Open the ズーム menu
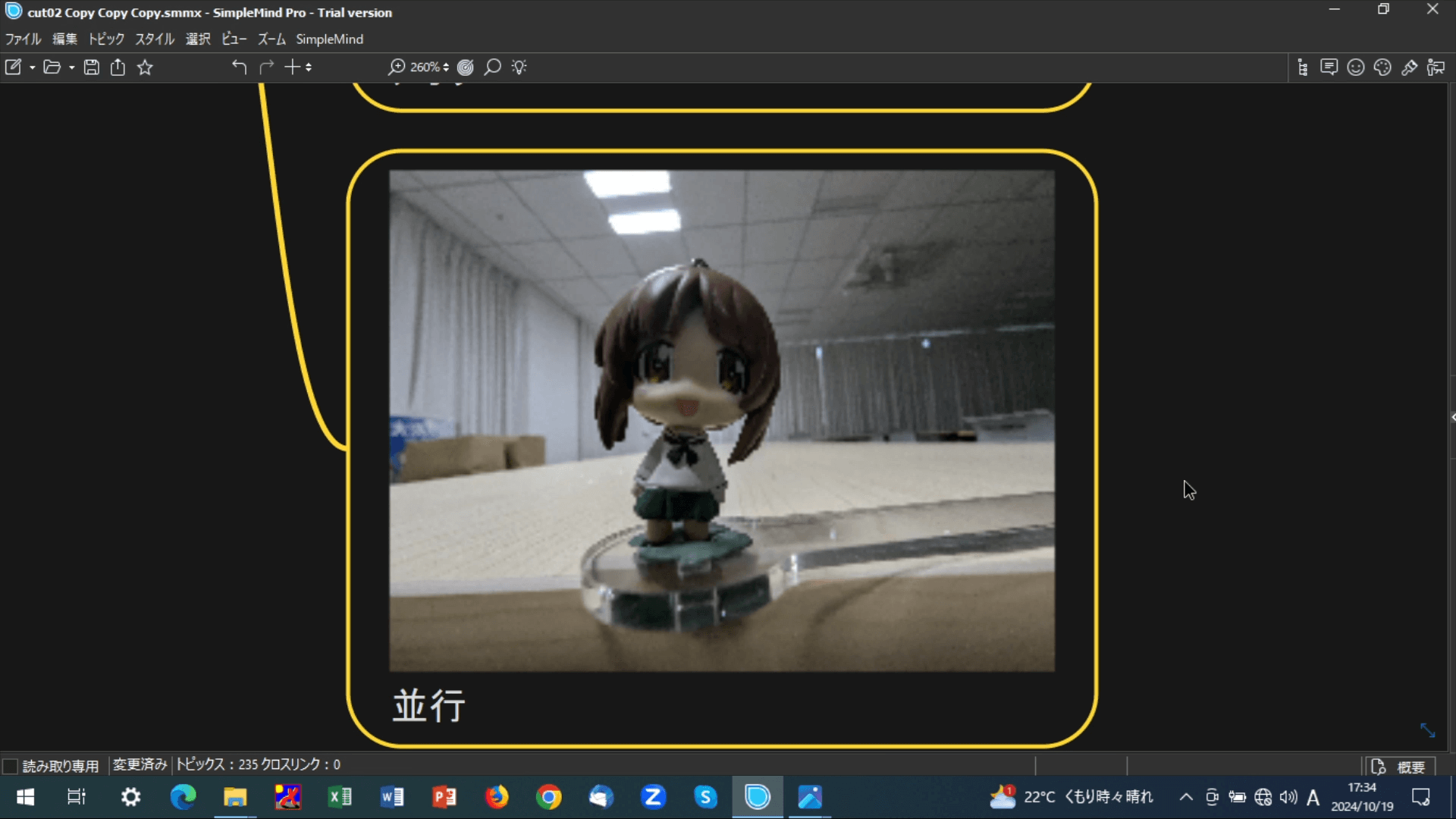 (x=271, y=39)
